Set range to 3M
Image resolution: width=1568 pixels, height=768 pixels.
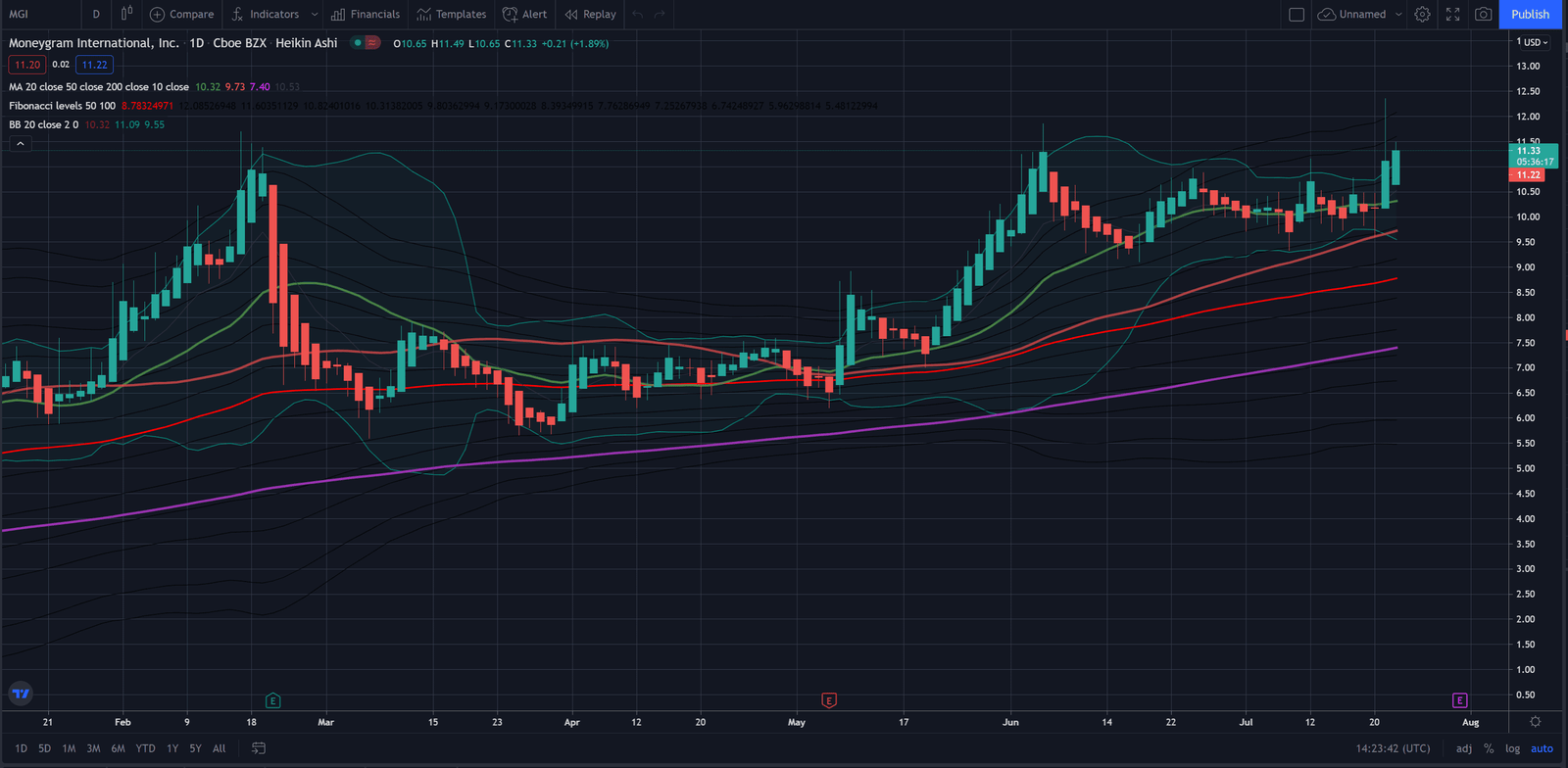pos(93,748)
